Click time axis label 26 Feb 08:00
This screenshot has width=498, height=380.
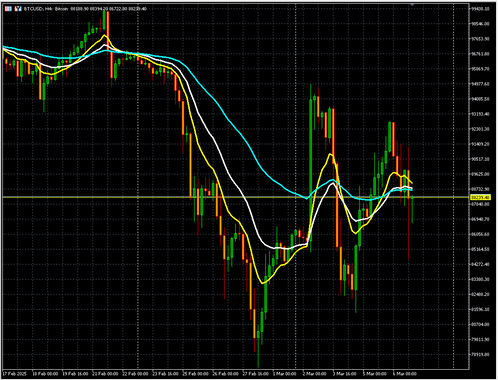(x=225, y=374)
